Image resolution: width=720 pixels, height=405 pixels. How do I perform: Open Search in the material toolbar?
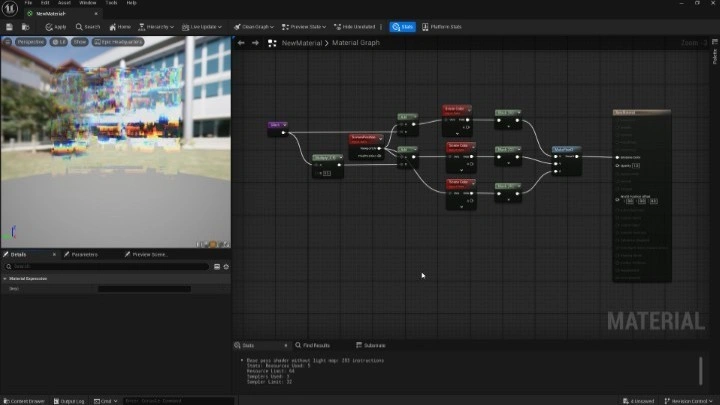88,27
